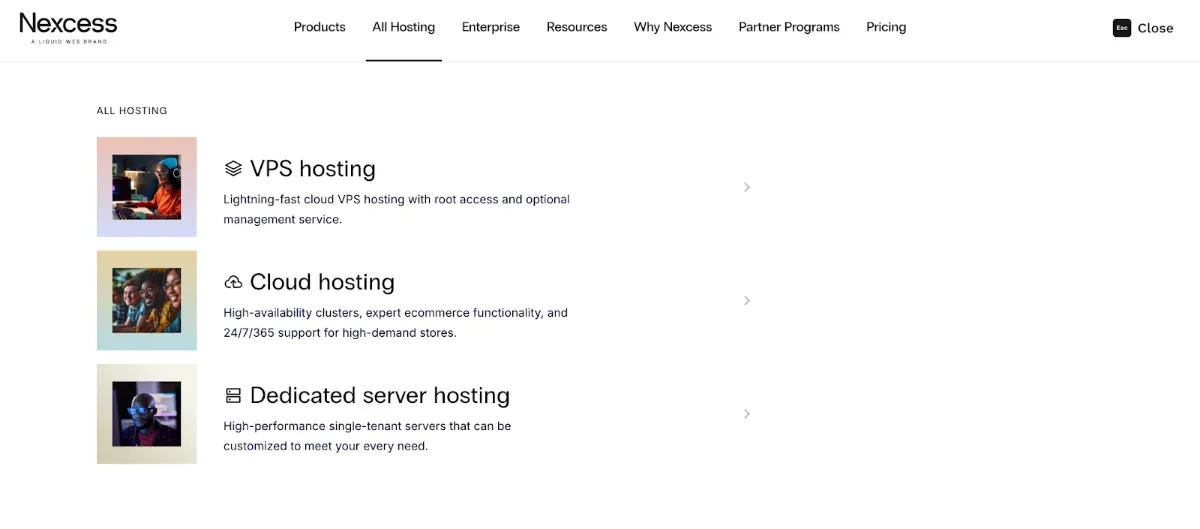The width and height of the screenshot is (1200, 529).
Task: Open the Dedicated server hosting link
Action: [x=380, y=395]
